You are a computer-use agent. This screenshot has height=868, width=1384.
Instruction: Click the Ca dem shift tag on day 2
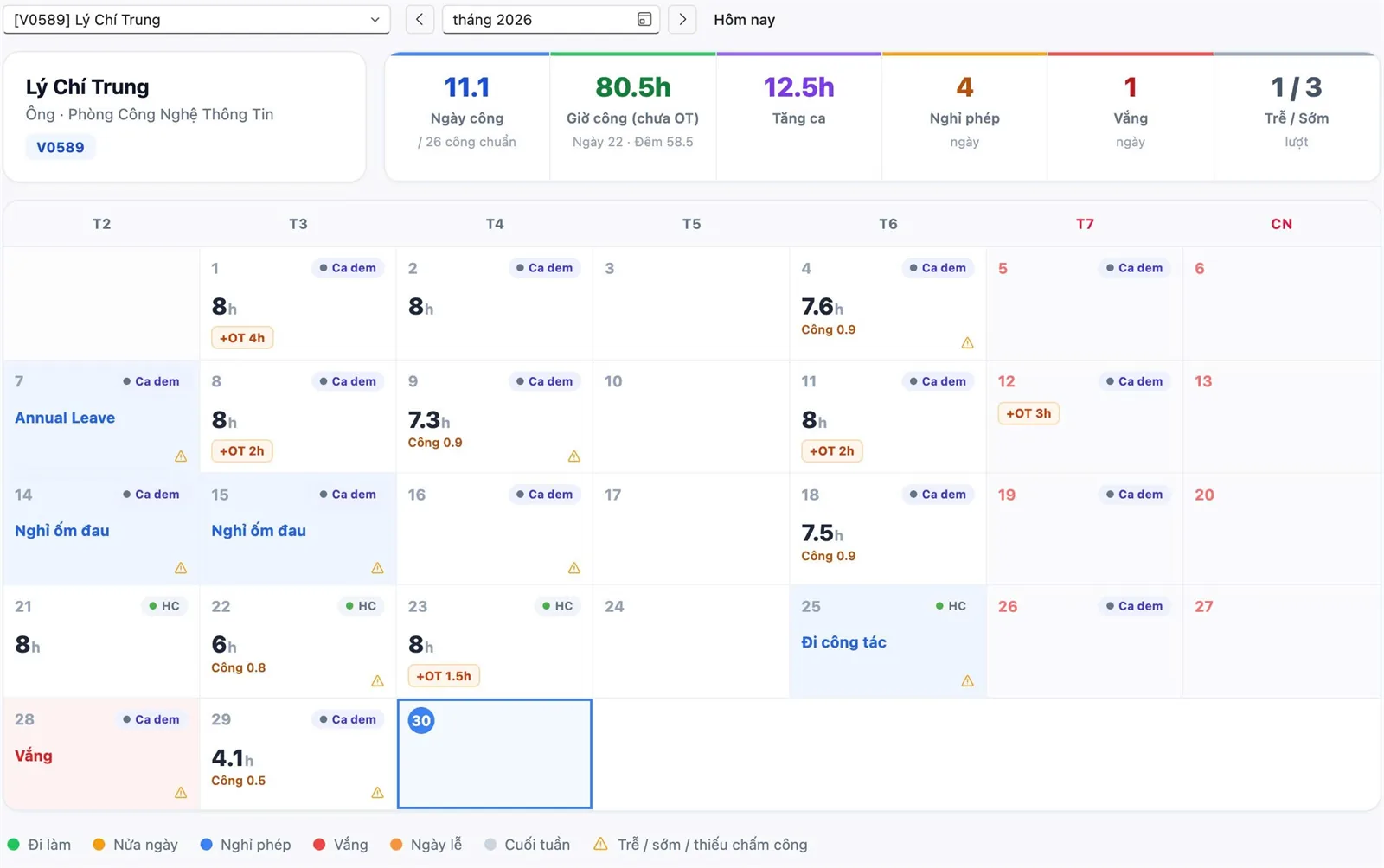tap(545, 268)
